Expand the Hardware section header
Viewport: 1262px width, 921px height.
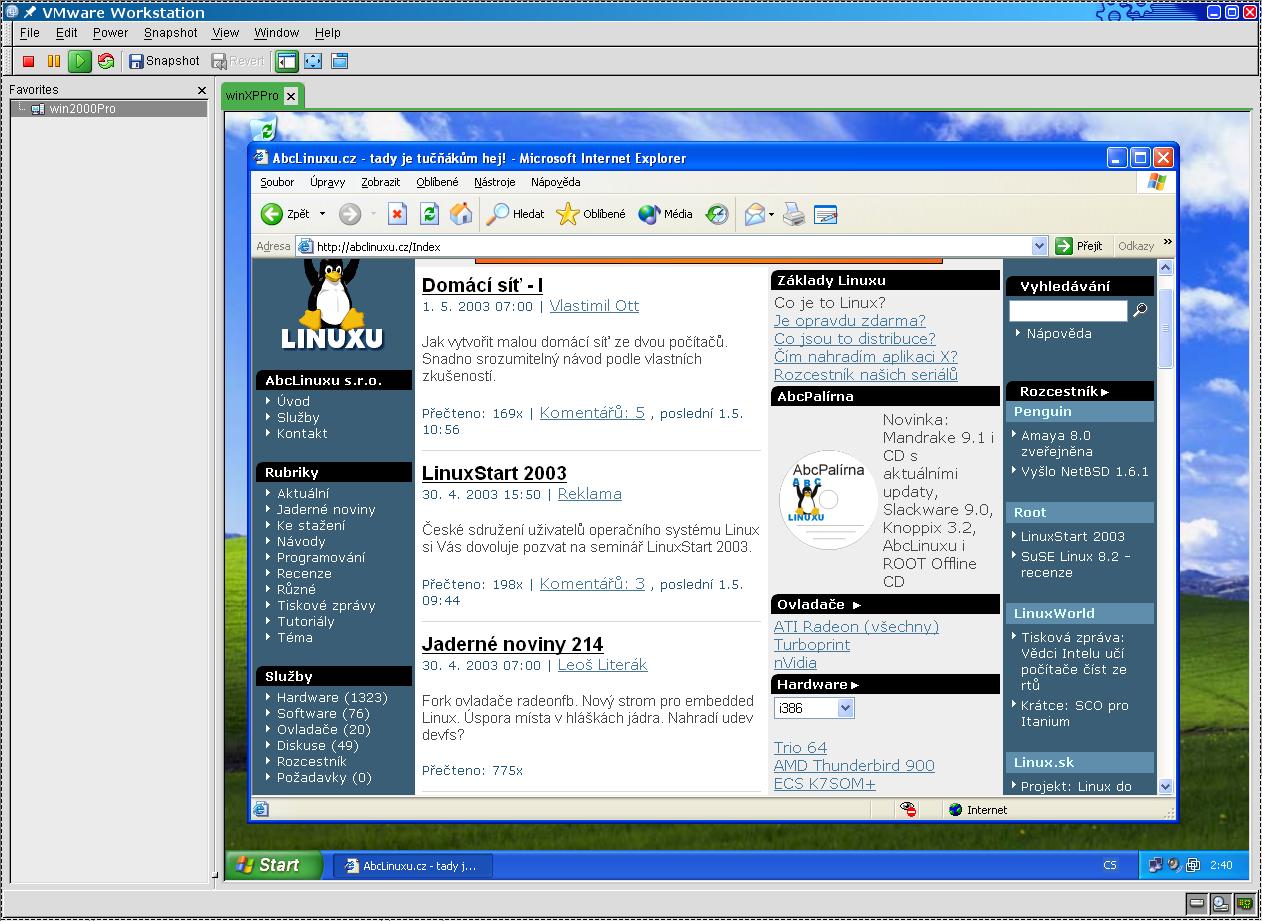click(x=885, y=685)
